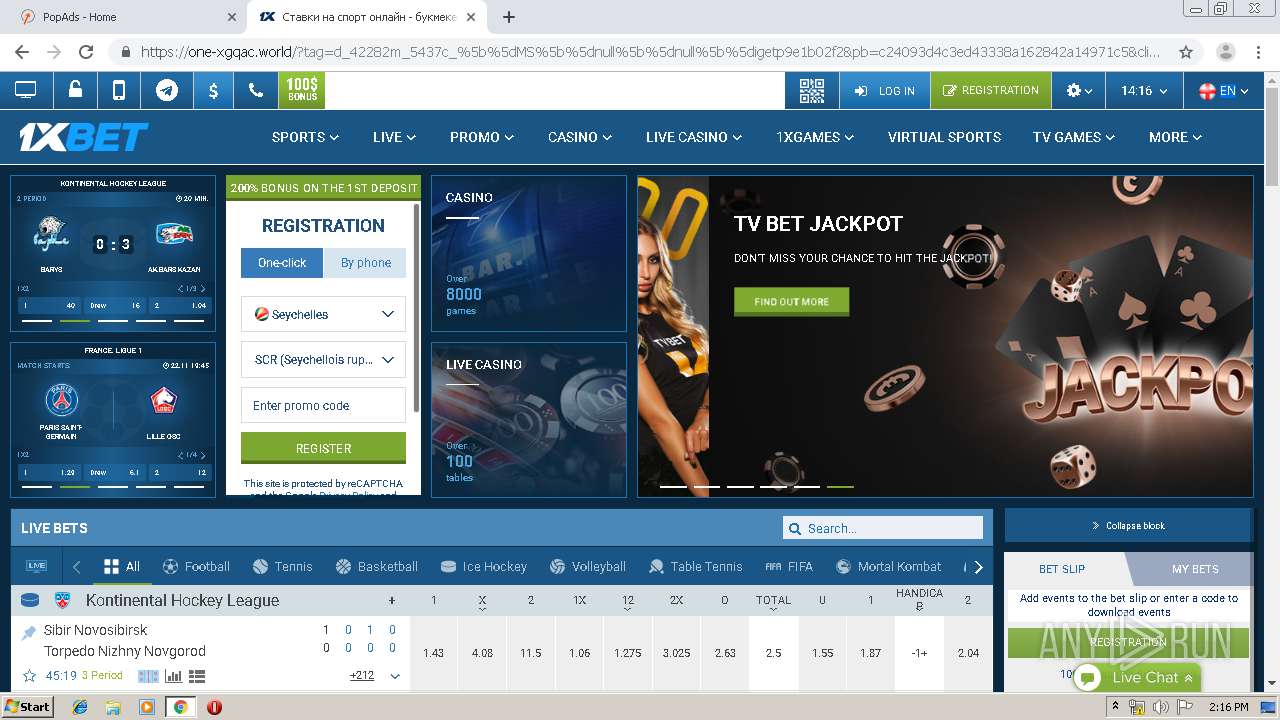Filter live bets by Ice Hockey
1280x720 pixels.
(484, 566)
